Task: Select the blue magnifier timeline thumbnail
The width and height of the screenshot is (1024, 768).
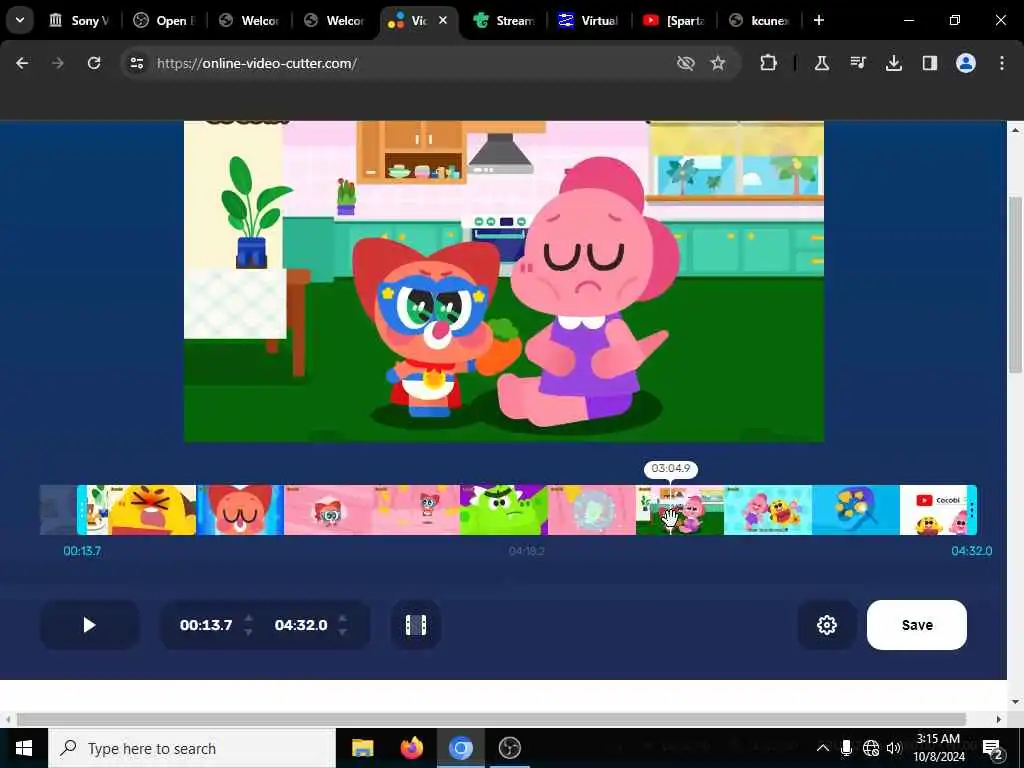Action: coord(856,510)
